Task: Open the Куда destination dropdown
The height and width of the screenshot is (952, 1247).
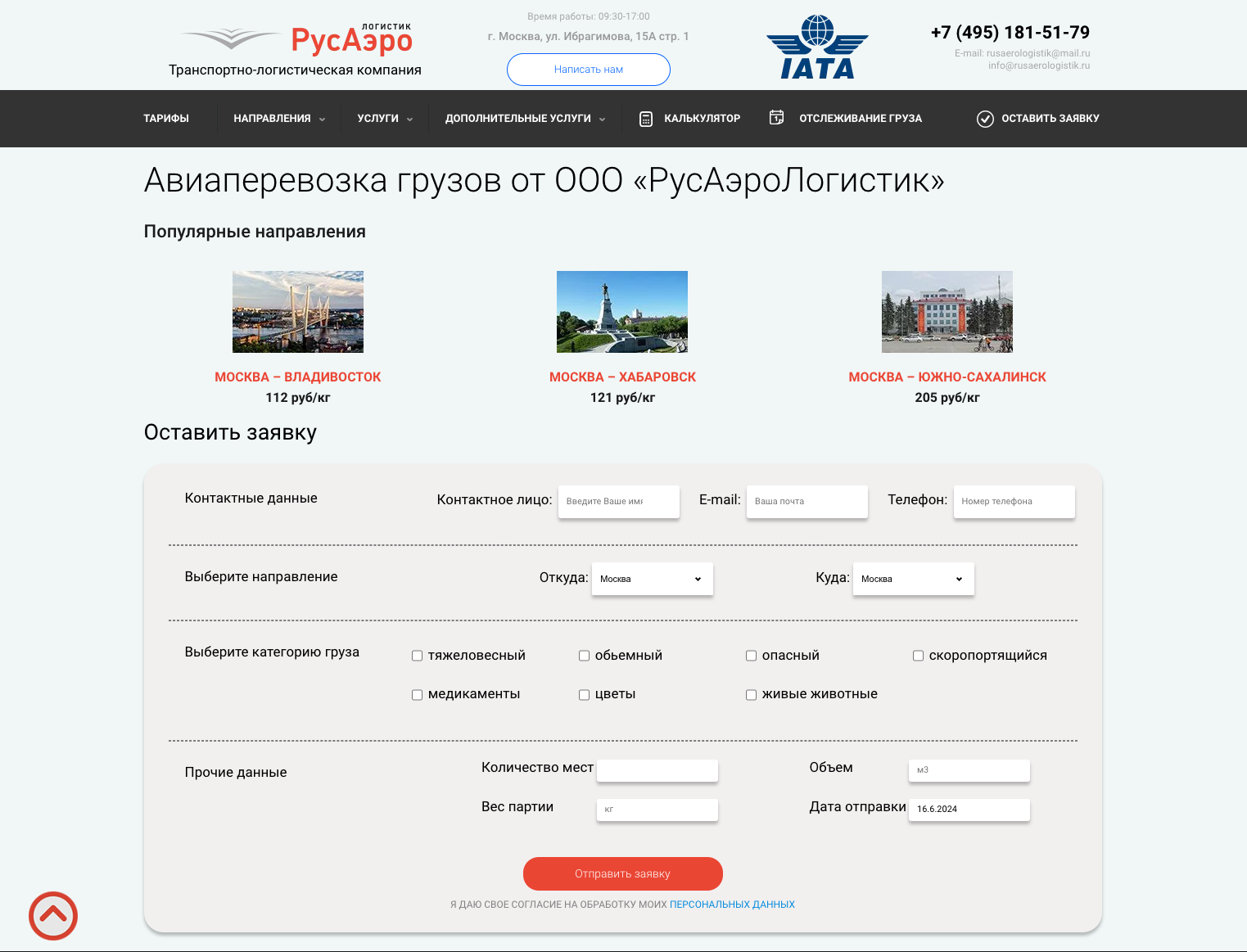Action: coord(913,579)
